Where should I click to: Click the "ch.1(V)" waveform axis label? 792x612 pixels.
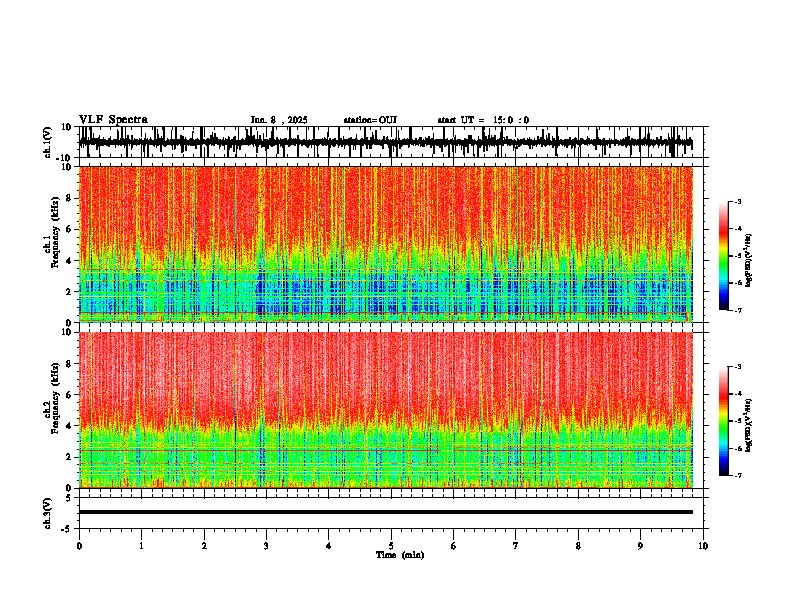click(x=48, y=142)
